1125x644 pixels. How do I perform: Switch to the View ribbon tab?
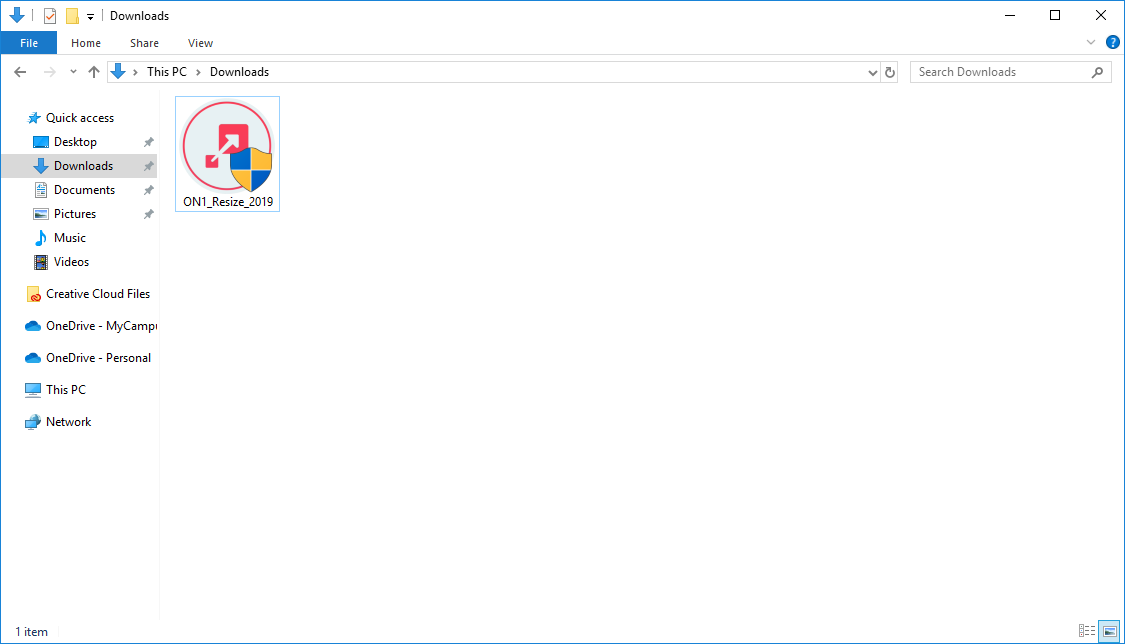point(200,43)
